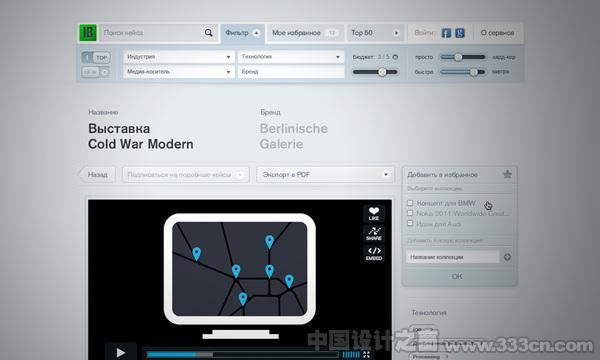Screen dimensions: 600x360
Task: Click the Назад back button
Action: coord(97,174)
